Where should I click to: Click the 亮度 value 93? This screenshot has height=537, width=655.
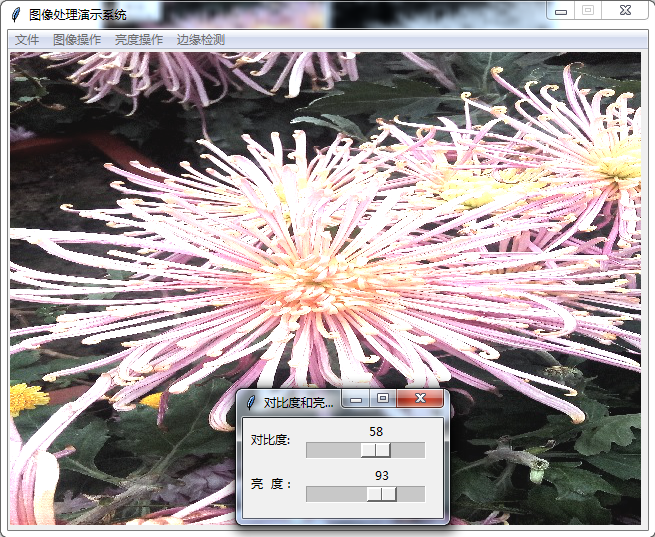[382, 476]
